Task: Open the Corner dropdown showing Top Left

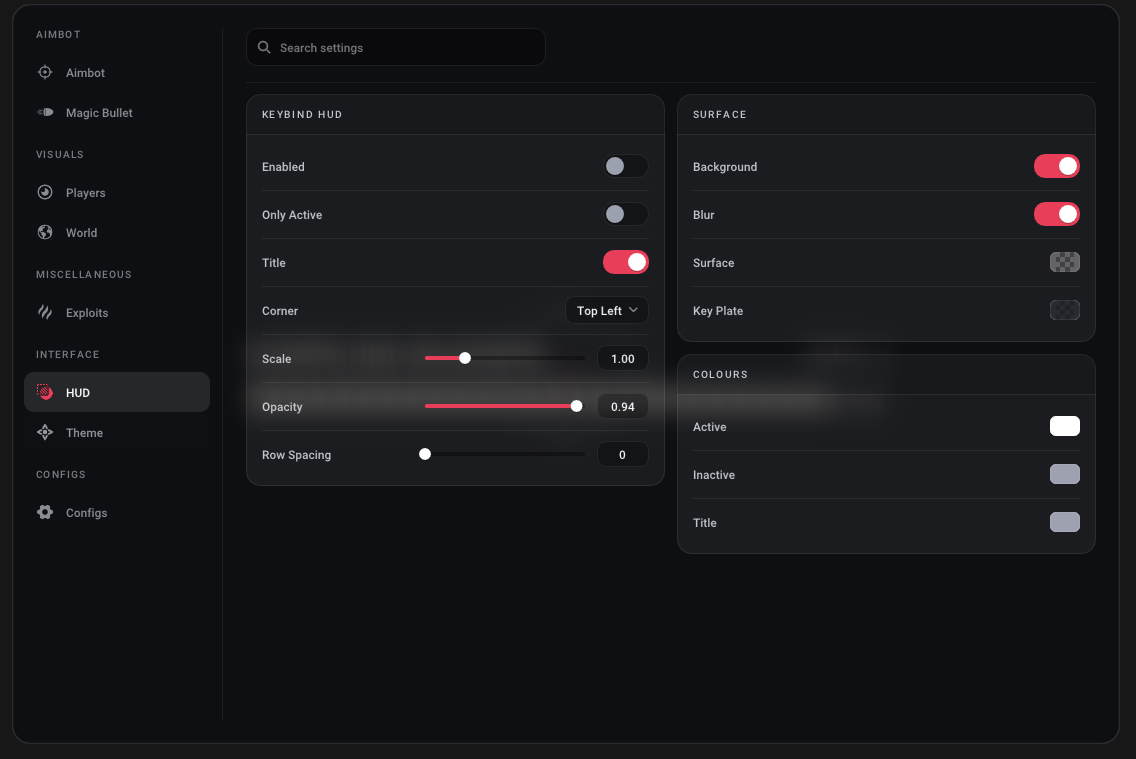Action: 606,310
